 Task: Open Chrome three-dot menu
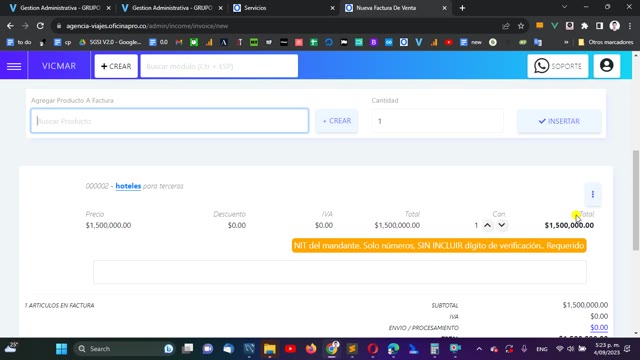630,26
